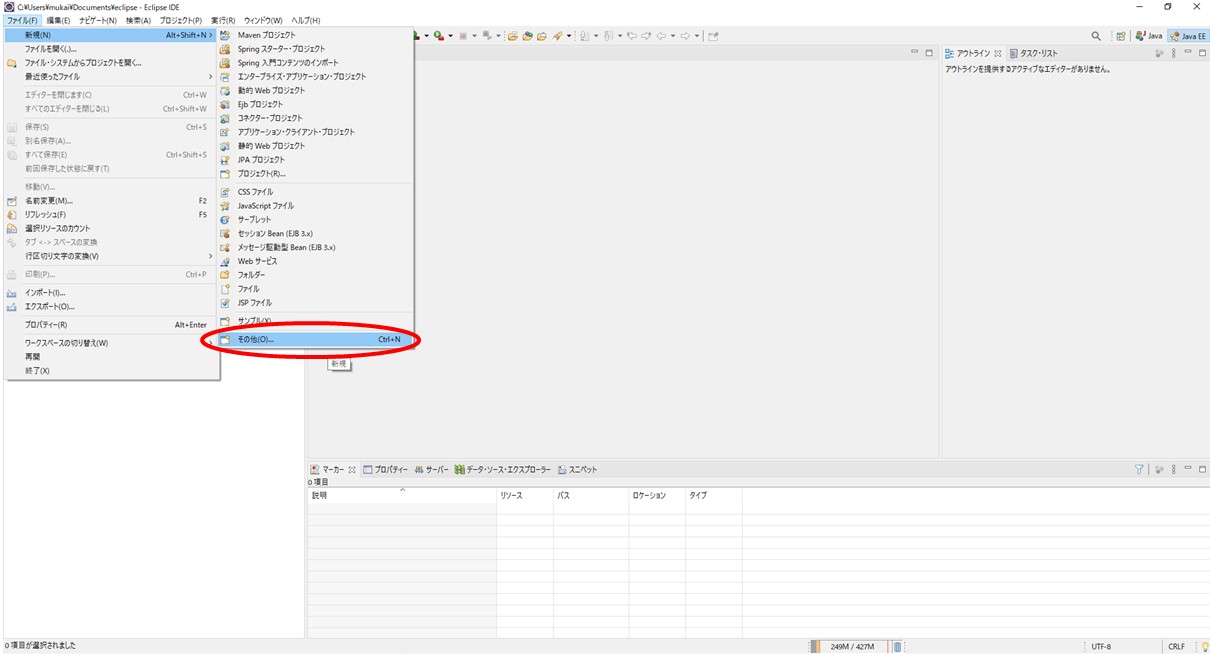The width and height of the screenshot is (1210, 654).
Task: Open the Outline view menu icon
Action: (x=1173, y=52)
